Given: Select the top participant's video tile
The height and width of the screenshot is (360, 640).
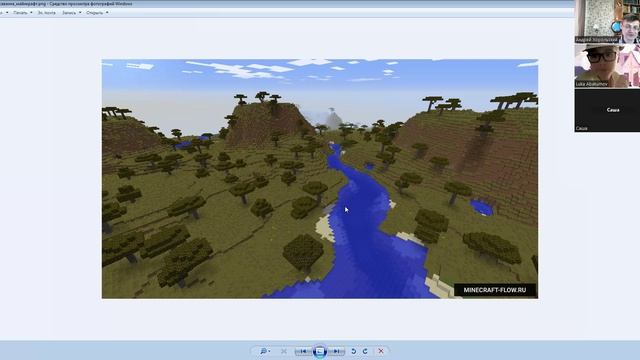Looking at the screenshot, I should click(x=607, y=22).
